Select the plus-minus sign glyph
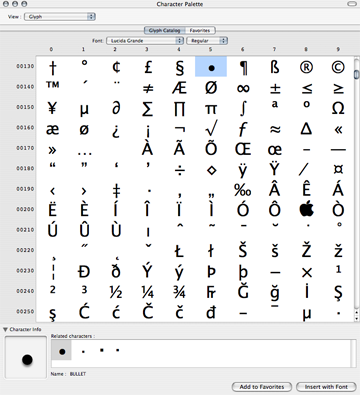The width and height of the screenshot is (360, 395). click(275, 88)
